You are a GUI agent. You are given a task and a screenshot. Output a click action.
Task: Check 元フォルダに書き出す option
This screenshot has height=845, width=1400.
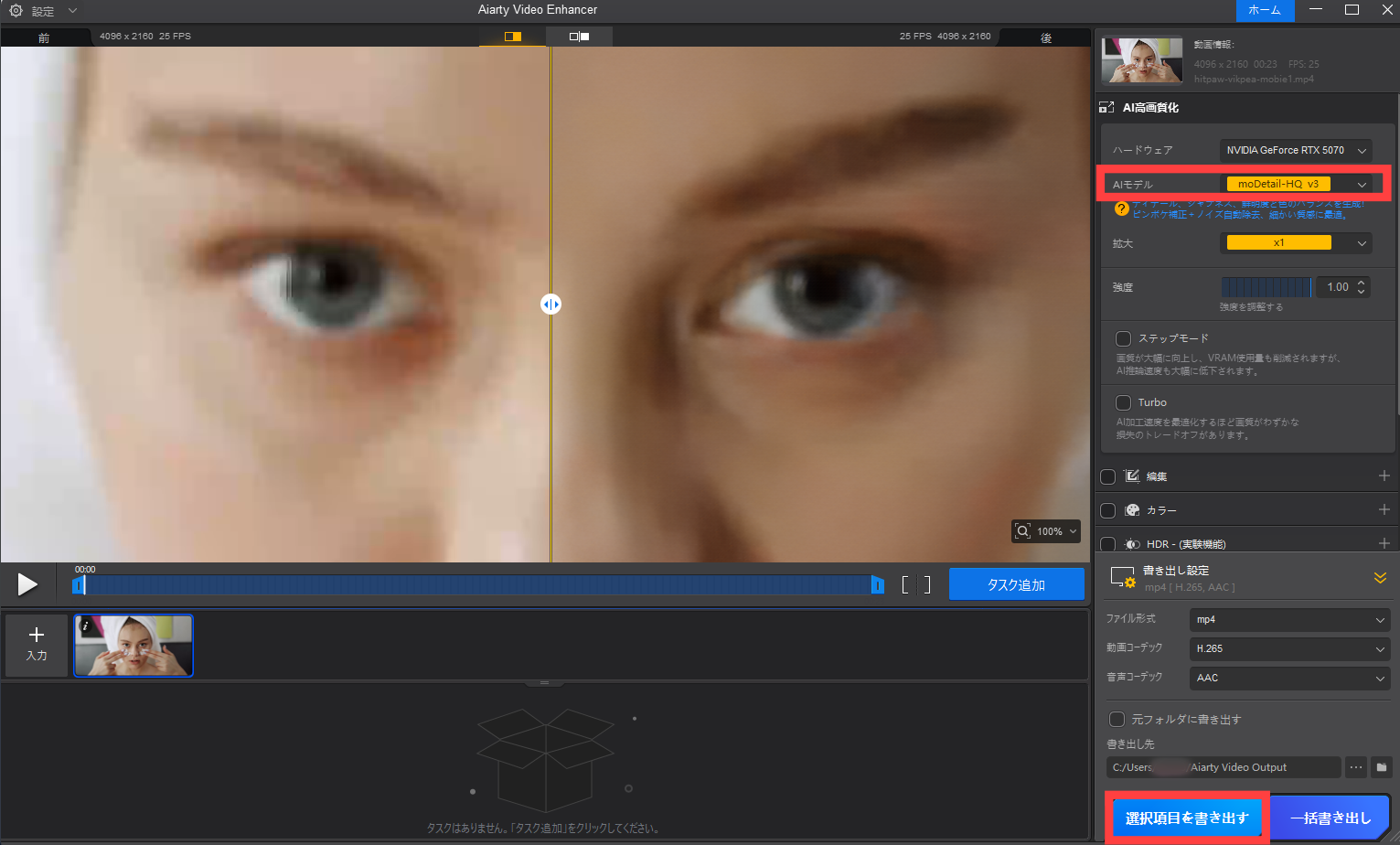pos(1117,719)
